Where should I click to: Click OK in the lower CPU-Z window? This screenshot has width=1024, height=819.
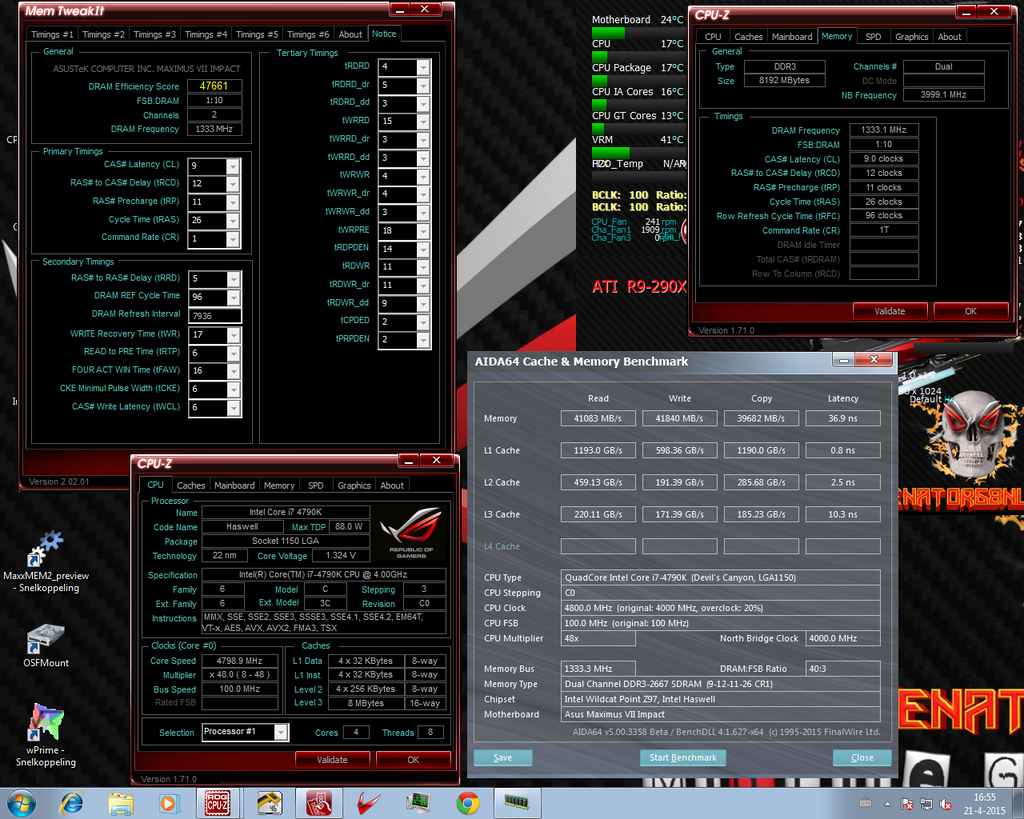point(413,760)
